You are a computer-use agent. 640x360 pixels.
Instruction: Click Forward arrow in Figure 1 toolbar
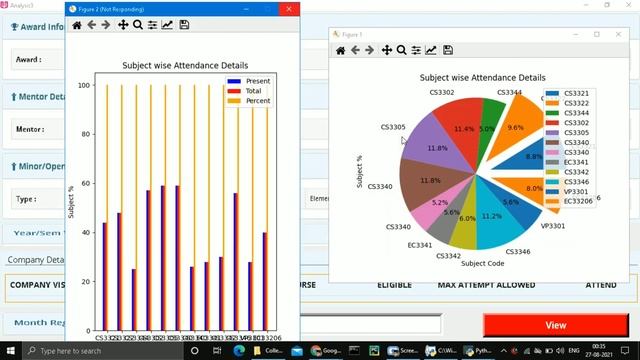pos(369,50)
